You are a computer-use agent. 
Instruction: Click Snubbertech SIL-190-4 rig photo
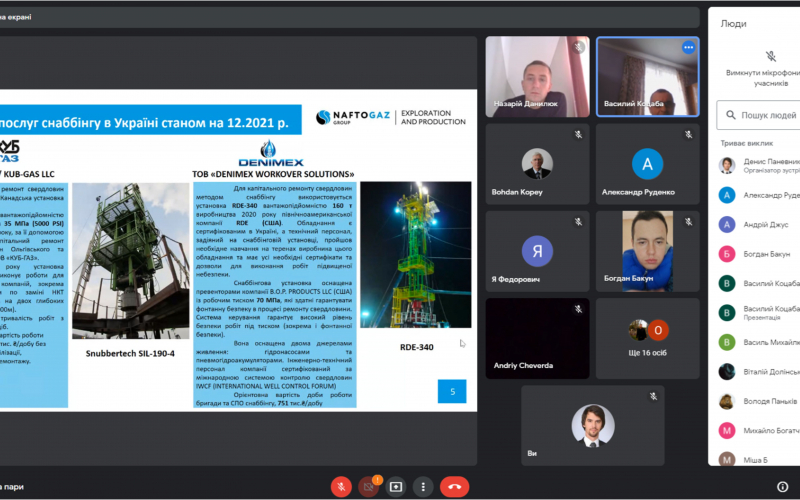pos(131,261)
